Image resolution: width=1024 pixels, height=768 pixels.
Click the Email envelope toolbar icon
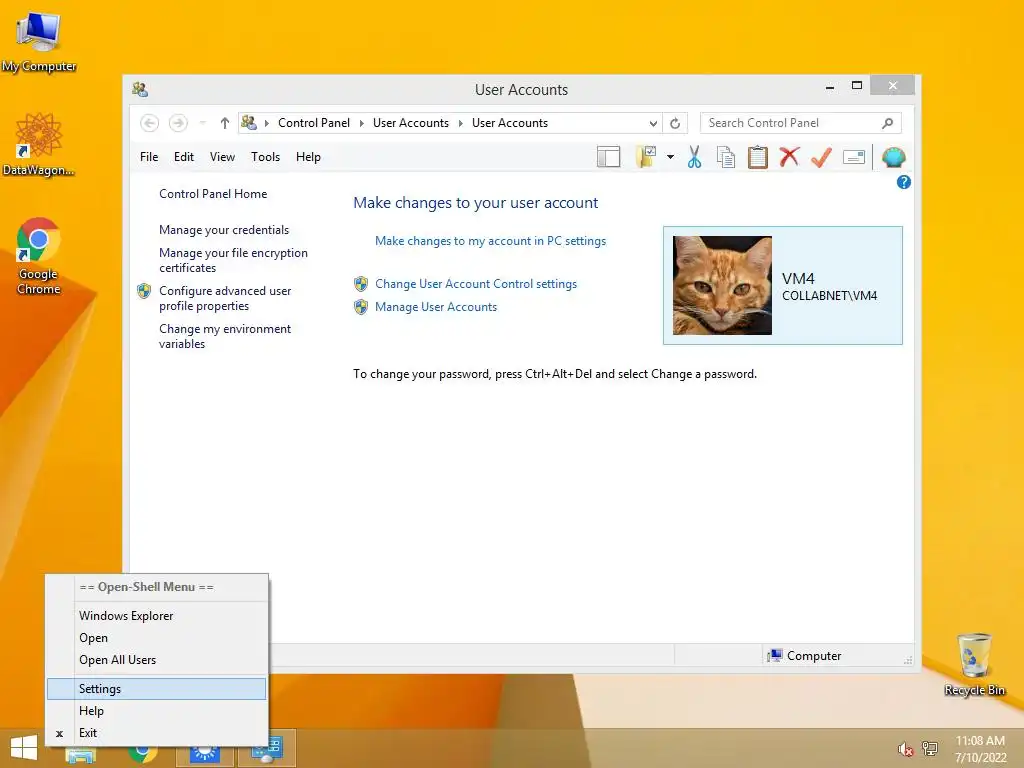[x=854, y=157]
